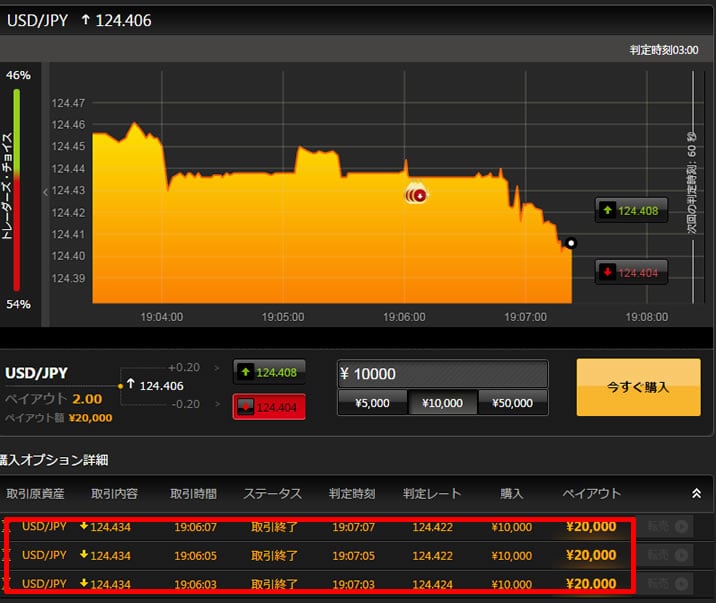Click the 判定レート column header

click(432, 493)
